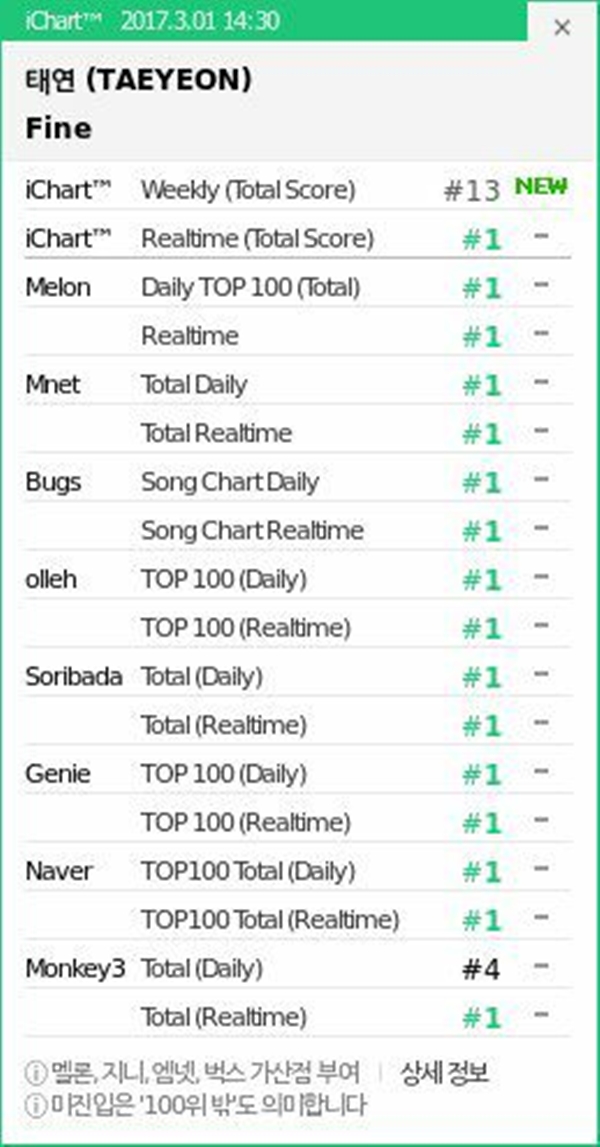This screenshot has height=1147, width=600.
Task: Select Genie TOP 100 (Daily) row
Action: 224,774
